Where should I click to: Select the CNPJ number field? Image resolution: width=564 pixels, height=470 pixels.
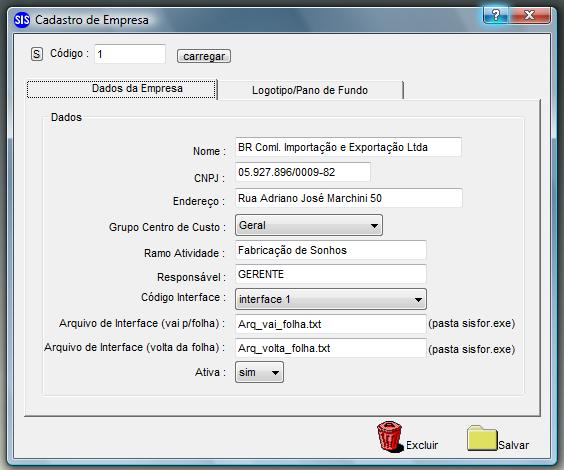click(x=303, y=172)
